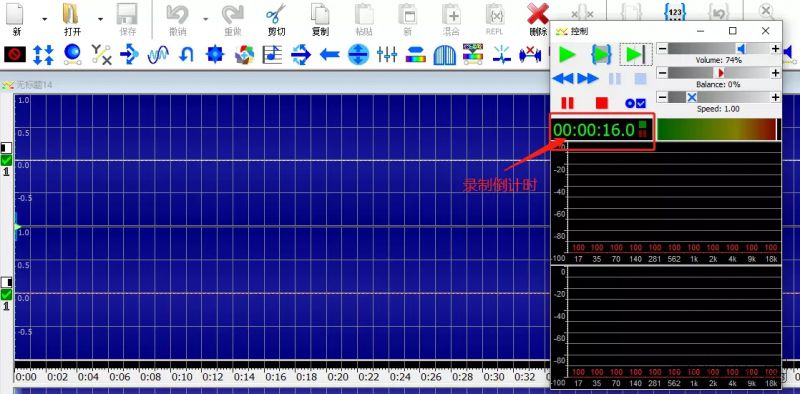Screen dimensions: 800x394
Task: Open control properties checkbox icon beside record
Action: (636, 103)
